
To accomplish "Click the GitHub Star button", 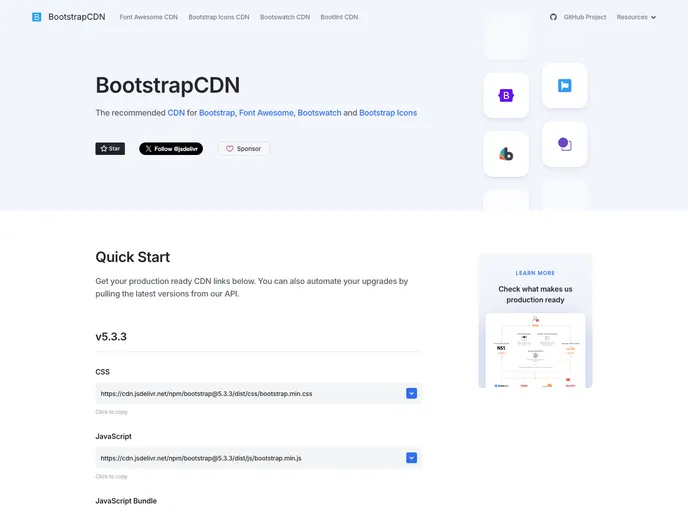I will pos(110,149).
